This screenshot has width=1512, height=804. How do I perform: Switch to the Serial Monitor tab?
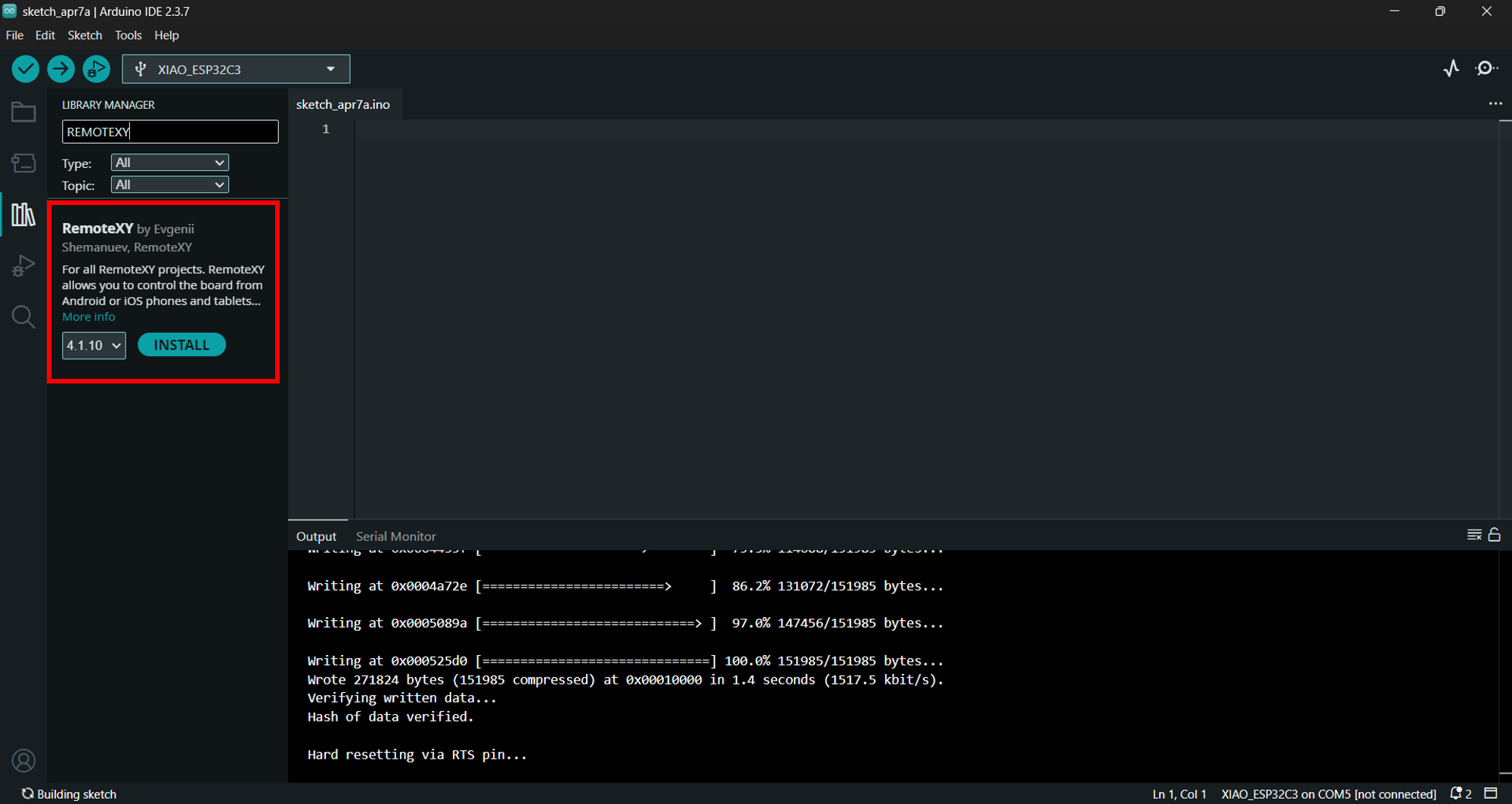point(396,536)
